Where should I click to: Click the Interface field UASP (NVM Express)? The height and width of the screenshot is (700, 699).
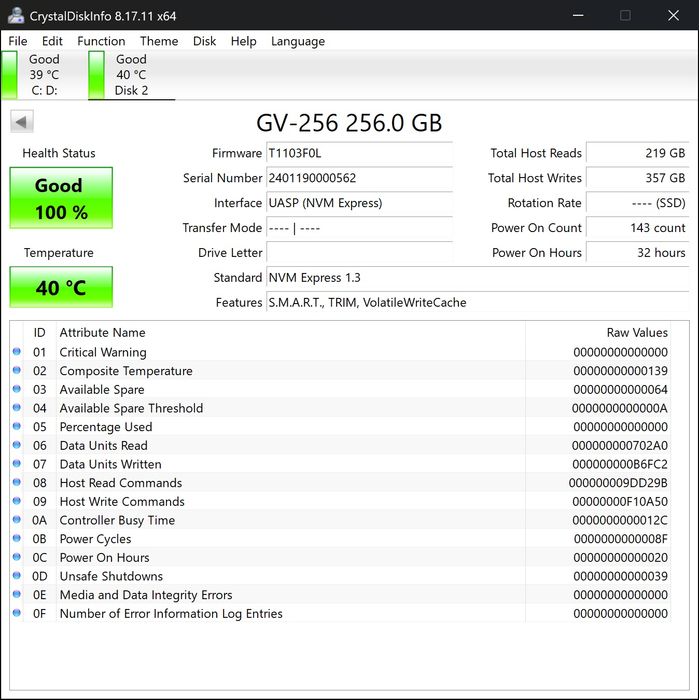click(x=359, y=203)
